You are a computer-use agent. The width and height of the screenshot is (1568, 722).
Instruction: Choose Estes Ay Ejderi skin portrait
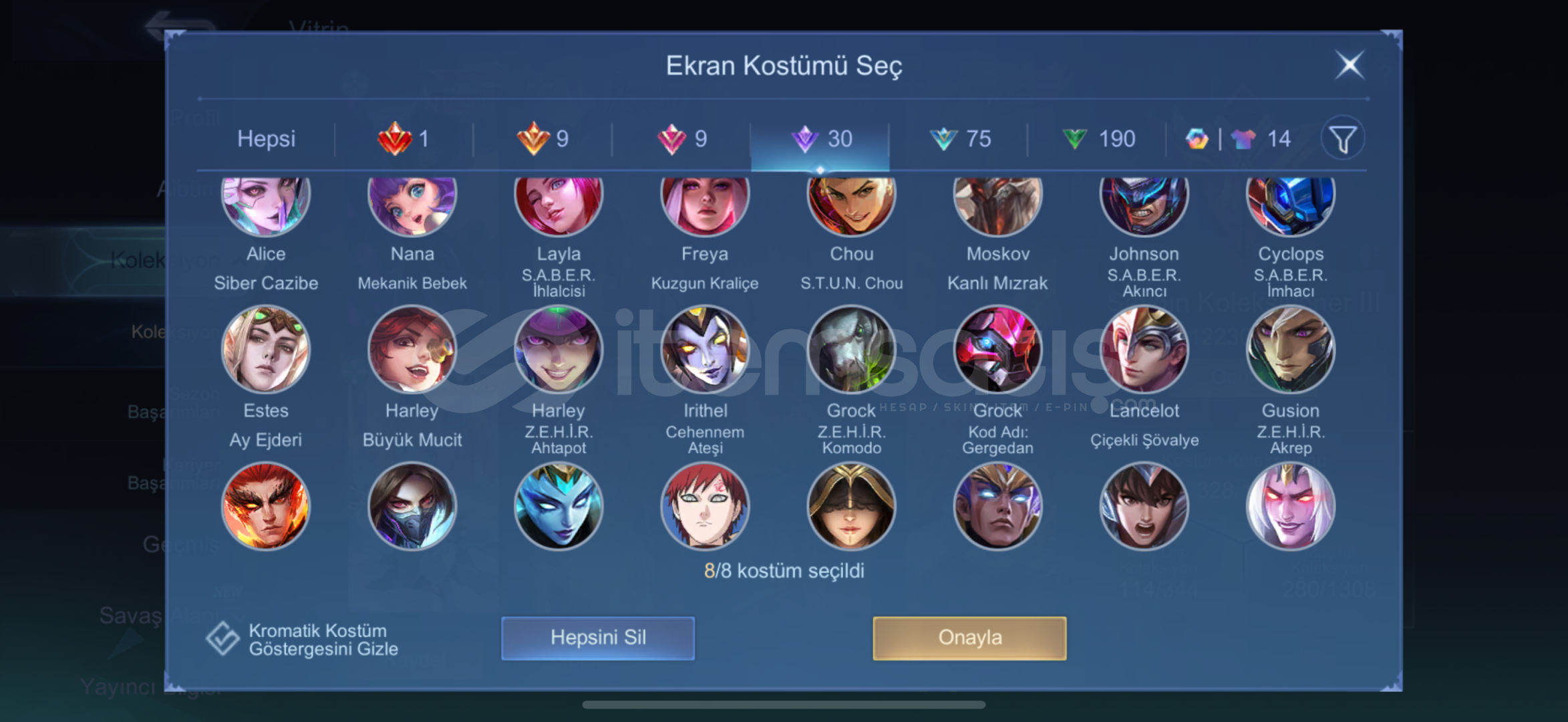point(266,349)
